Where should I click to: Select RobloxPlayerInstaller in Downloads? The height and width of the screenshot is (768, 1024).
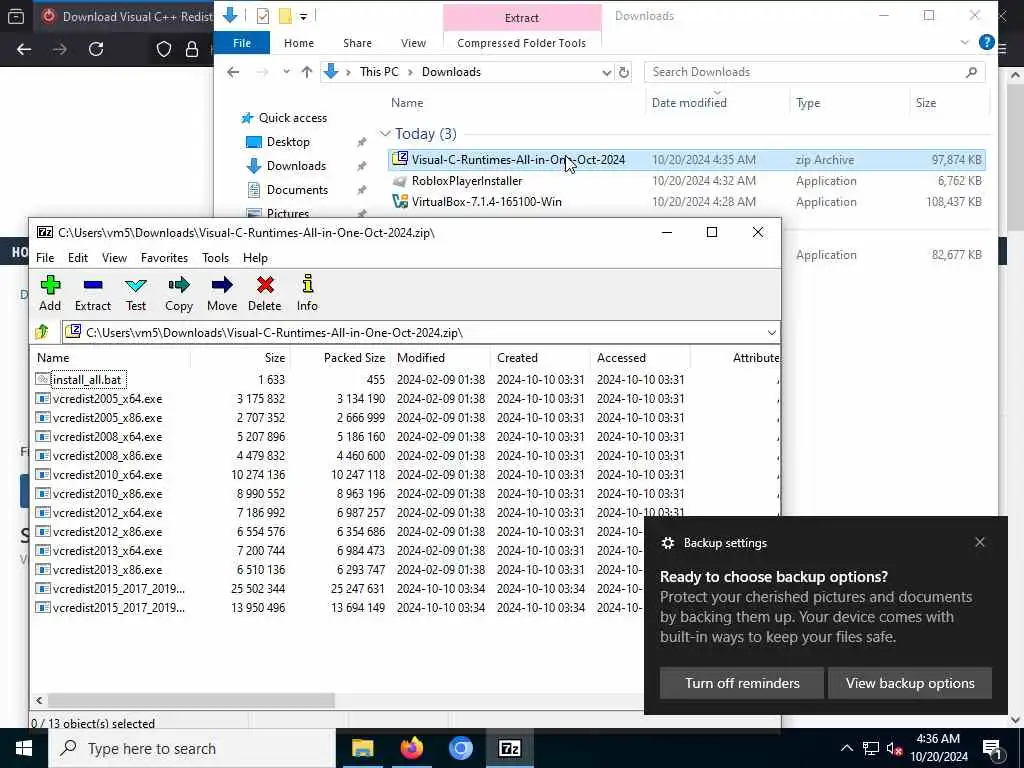point(467,180)
